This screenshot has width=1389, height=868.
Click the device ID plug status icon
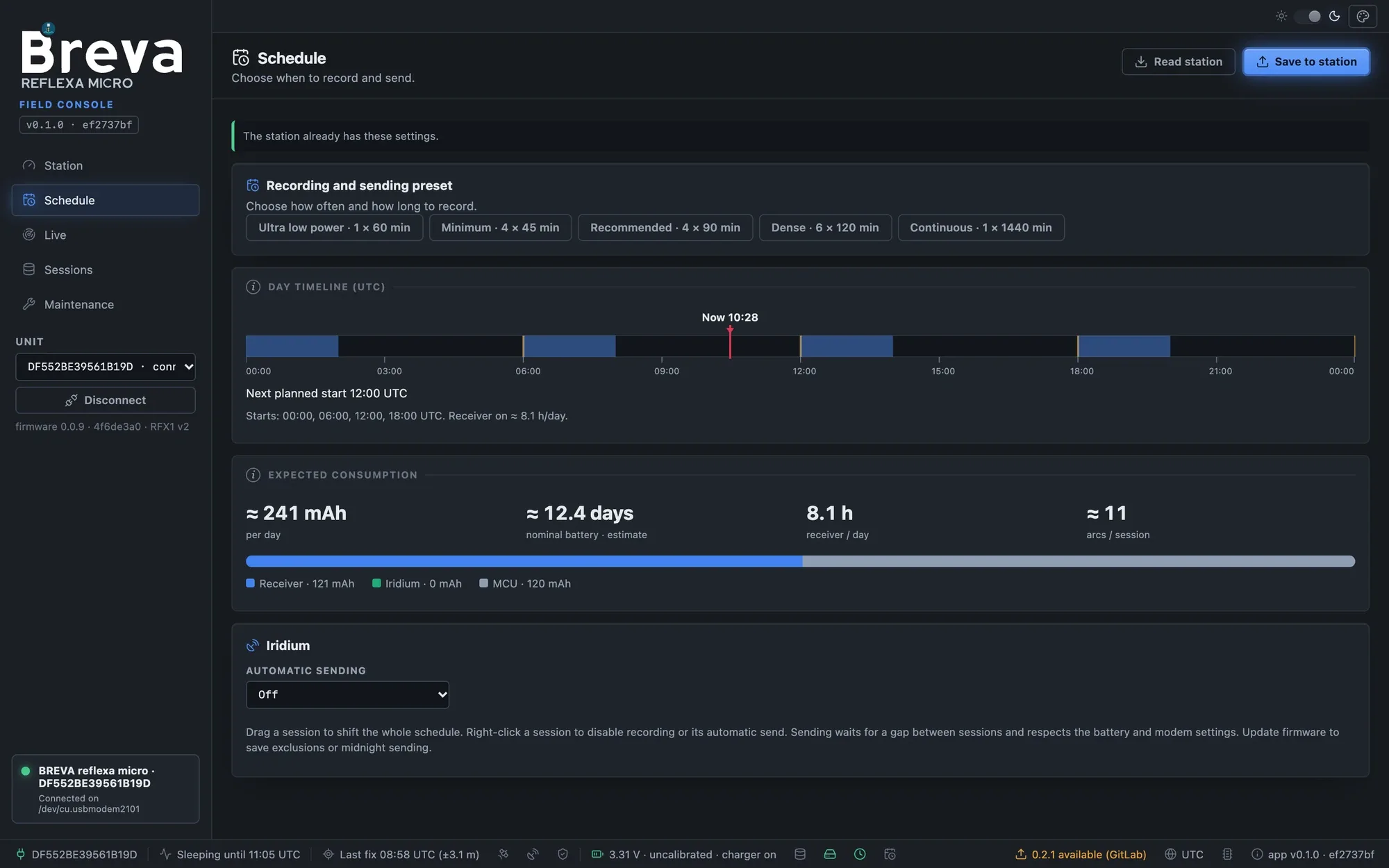tap(21, 854)
